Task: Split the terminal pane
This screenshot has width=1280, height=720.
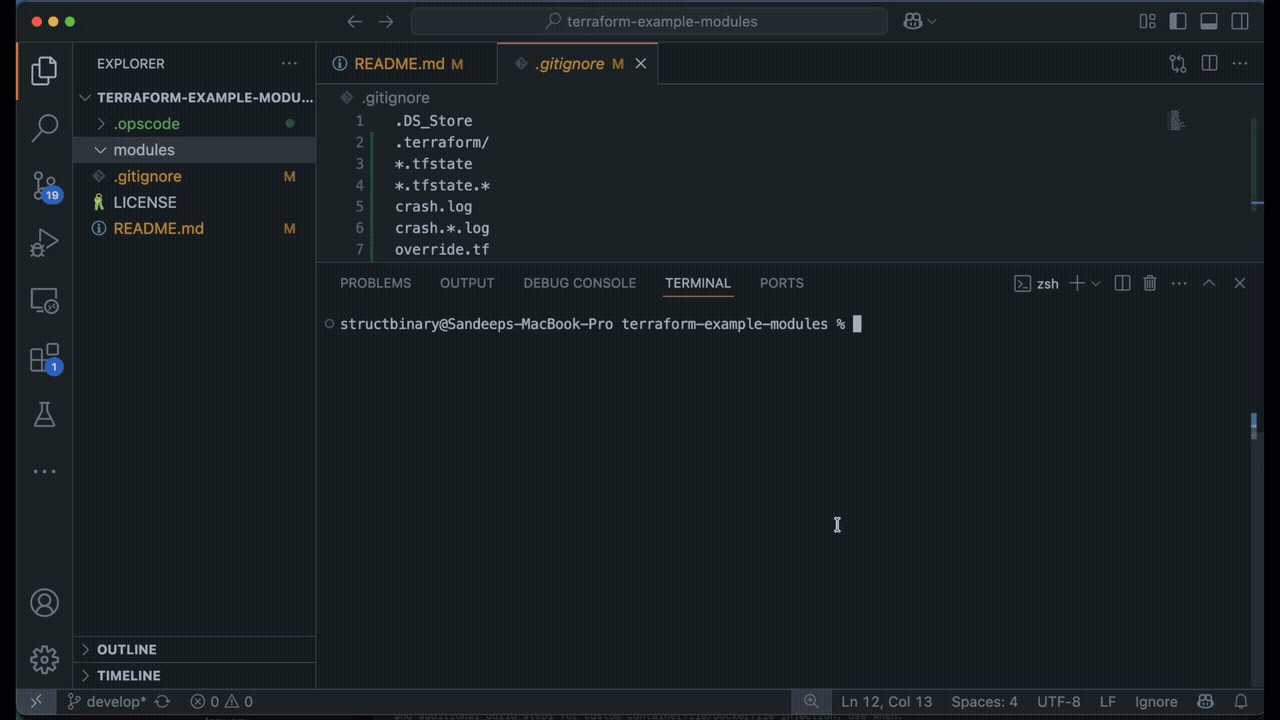Action: point(1122,283)
